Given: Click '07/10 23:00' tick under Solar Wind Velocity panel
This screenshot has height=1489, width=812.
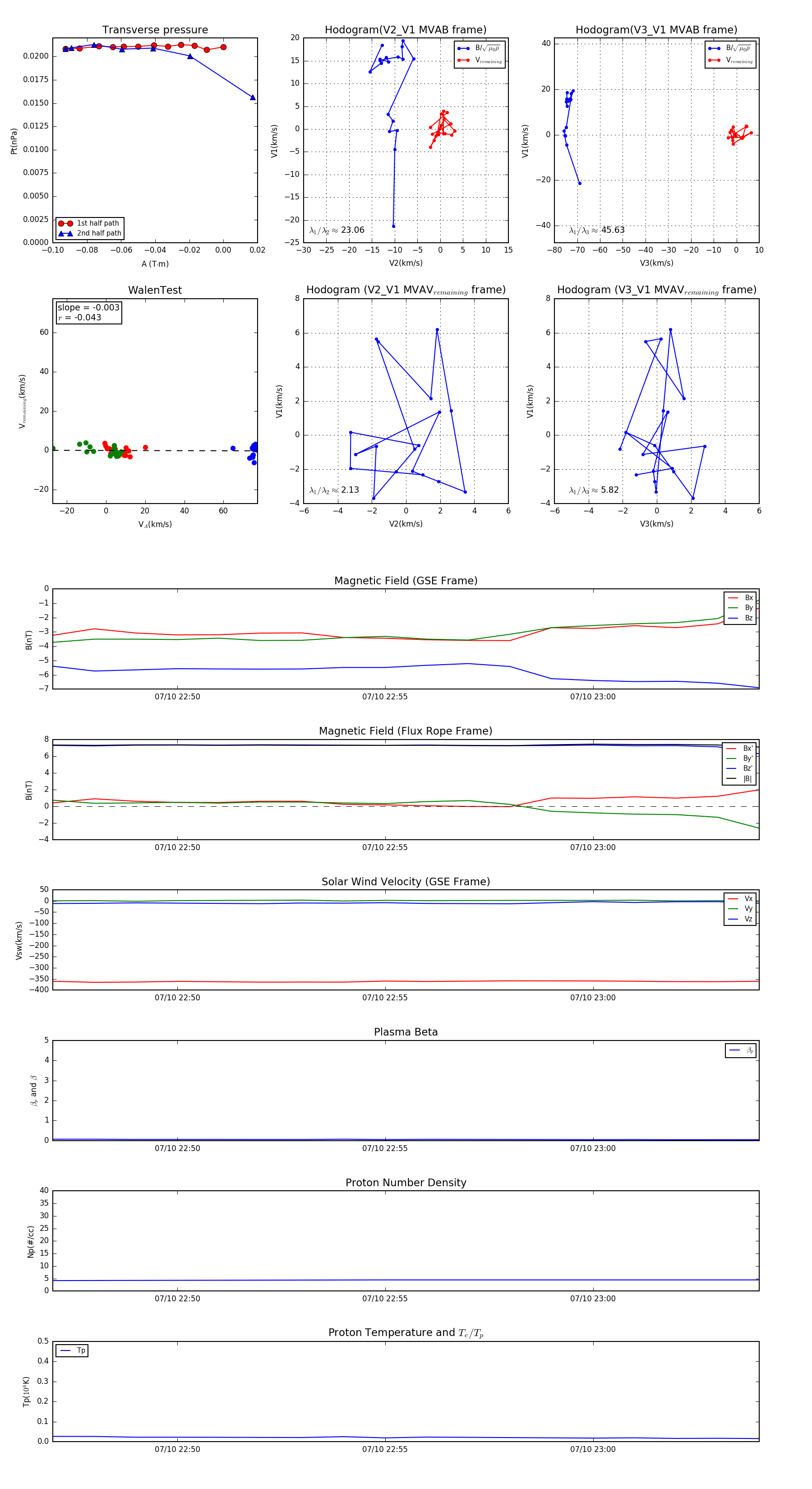Looking at the screenshot, I should tap(593, 998).
